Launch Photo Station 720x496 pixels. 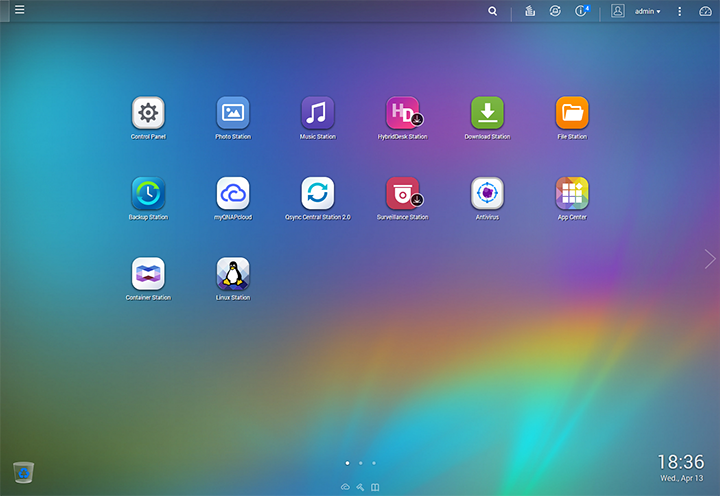233,113
